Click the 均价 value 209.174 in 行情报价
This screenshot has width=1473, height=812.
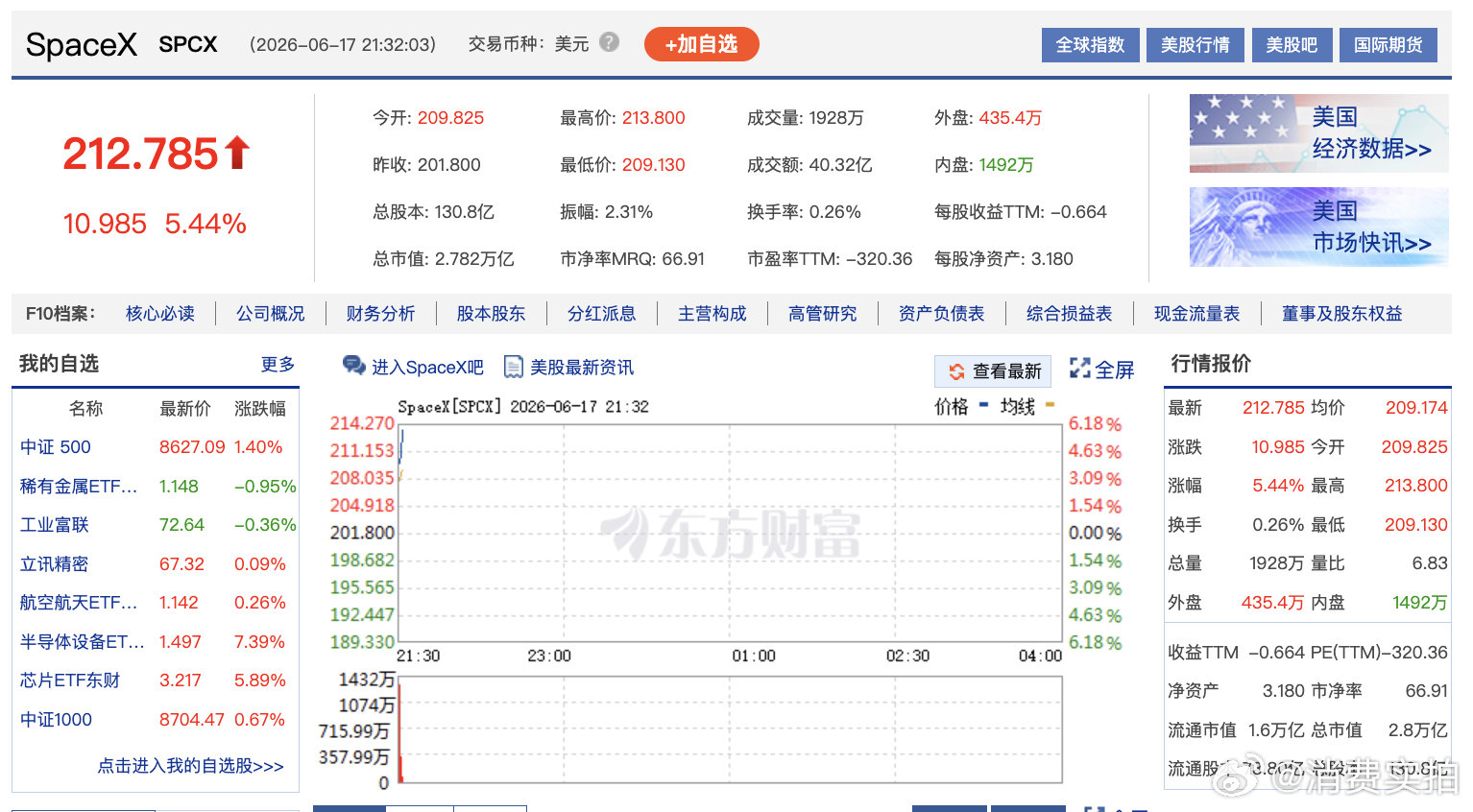click(x=1416, y=408)
